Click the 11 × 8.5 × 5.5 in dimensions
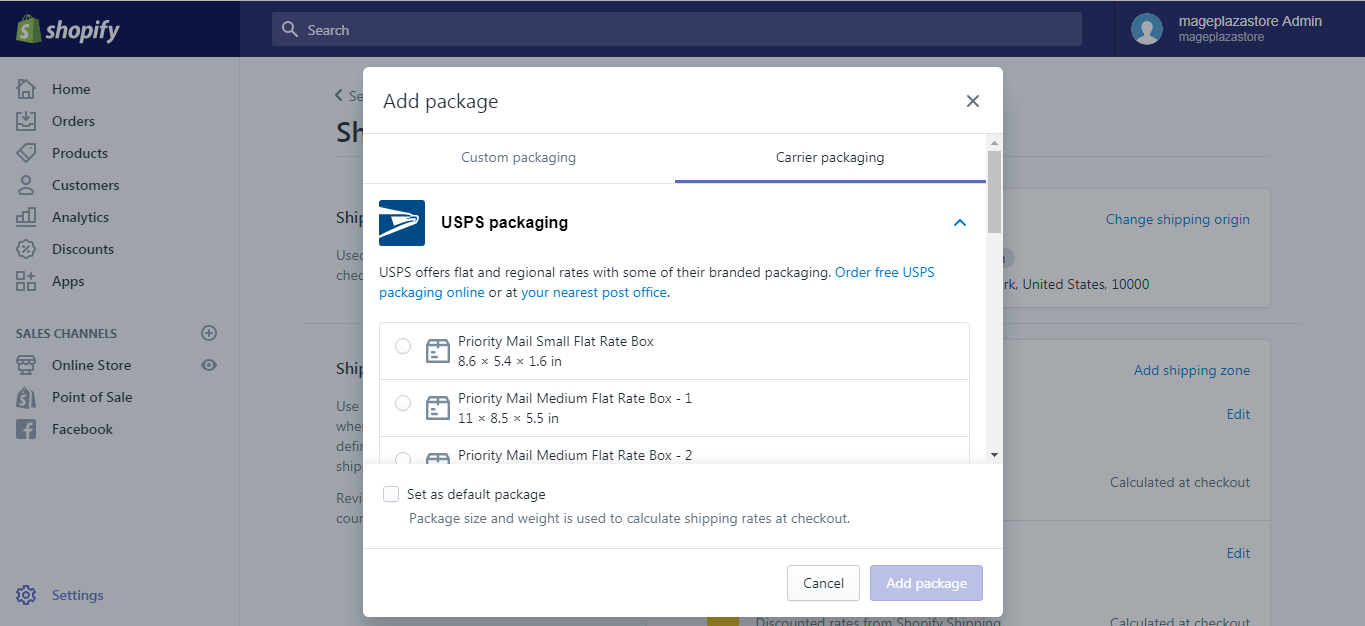Screen dimensions: 1365x626 [x=508, y=418]
